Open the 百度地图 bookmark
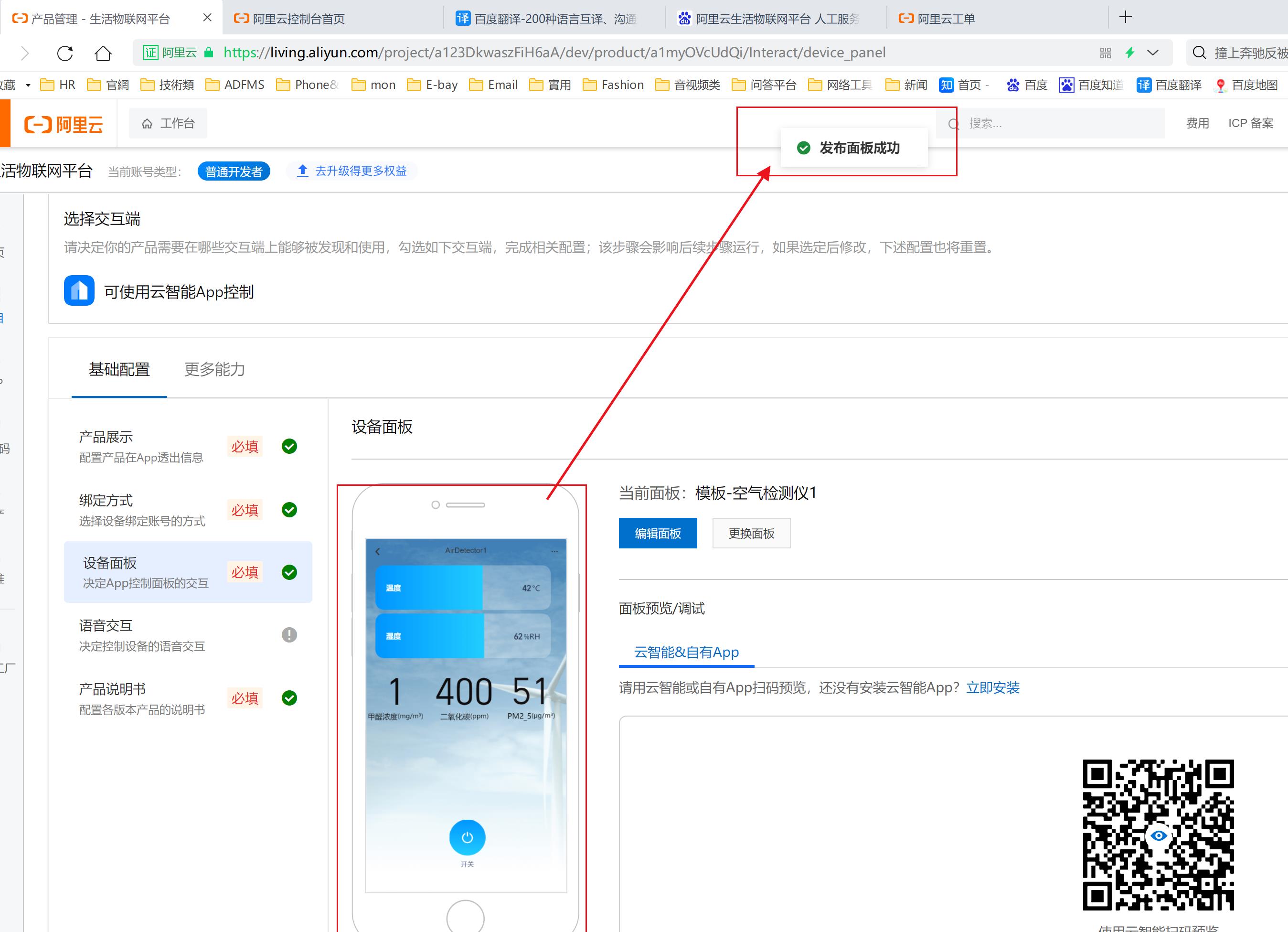Image resolution: width=1288 pixels, height=932 pixels. click(1245, 85)
